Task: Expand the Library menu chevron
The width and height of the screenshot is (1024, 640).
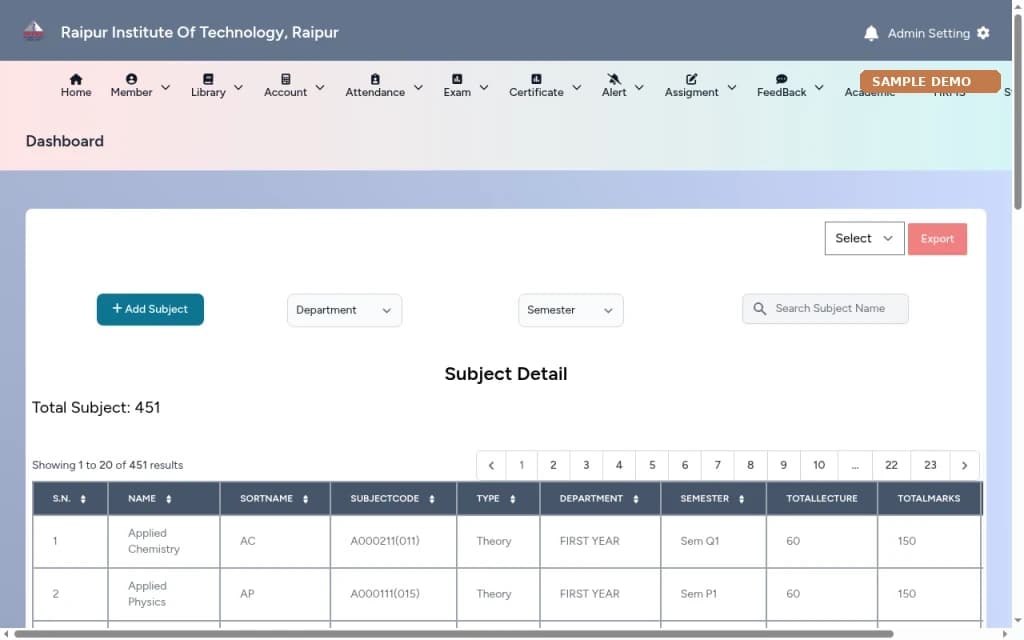Action: [x=238, y=87]
